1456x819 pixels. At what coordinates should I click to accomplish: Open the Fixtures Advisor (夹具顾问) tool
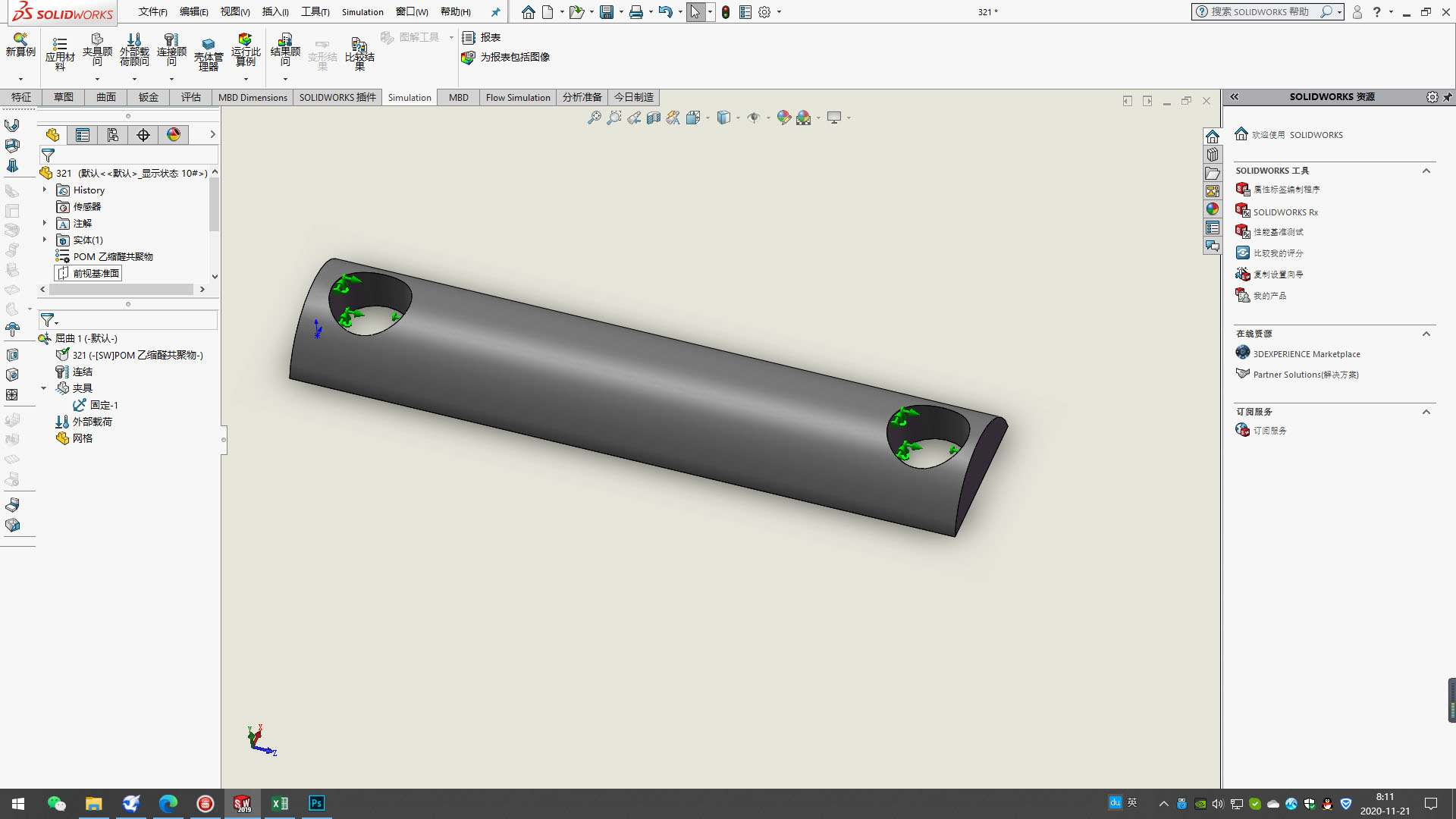tap(97, 50)
